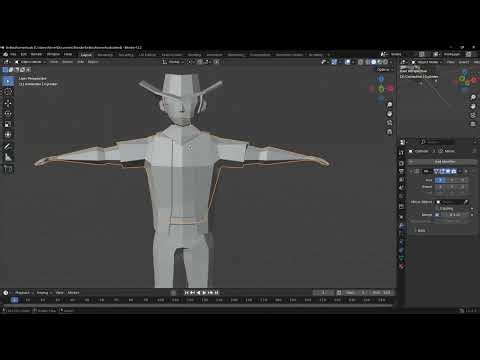Toggle Merge checkbox in Mirror modifier
Viewport: 480px width, 360px height.
click(x=437, y=215)
